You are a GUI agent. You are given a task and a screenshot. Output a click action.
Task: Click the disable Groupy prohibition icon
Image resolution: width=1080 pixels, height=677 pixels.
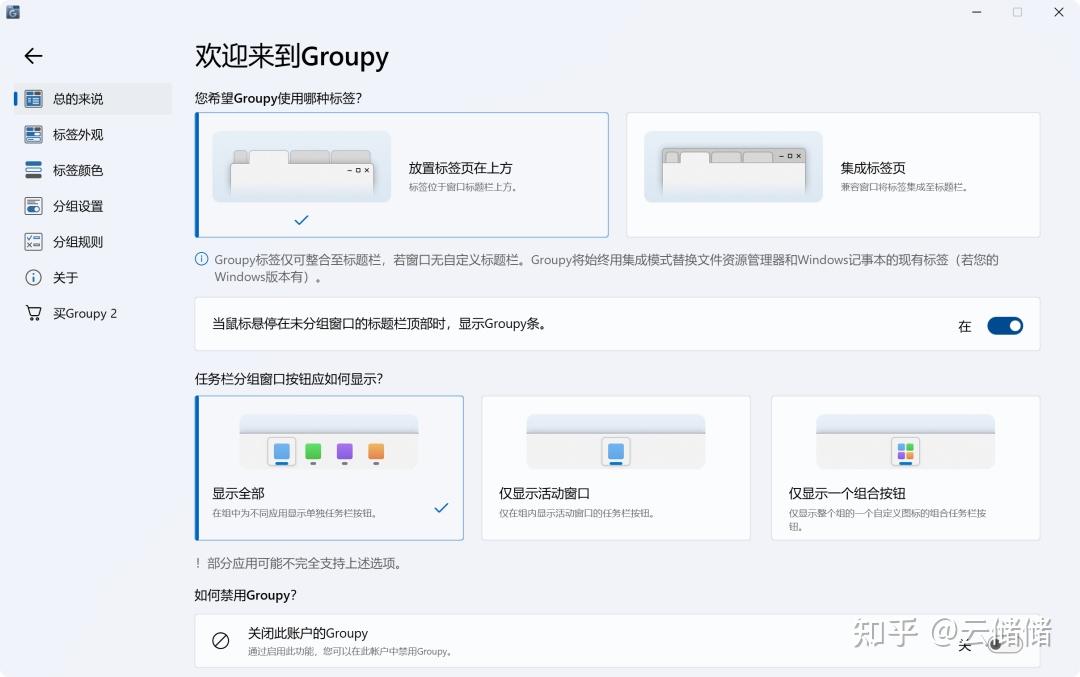pyautogui.click(x=220, y=640)
